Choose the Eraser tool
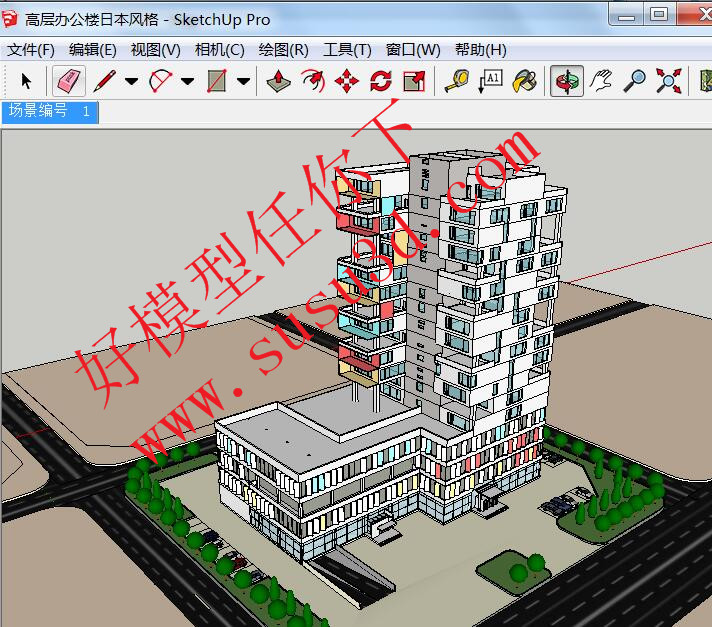This screenshot has height=627, width=712. [x=69, y=81]
